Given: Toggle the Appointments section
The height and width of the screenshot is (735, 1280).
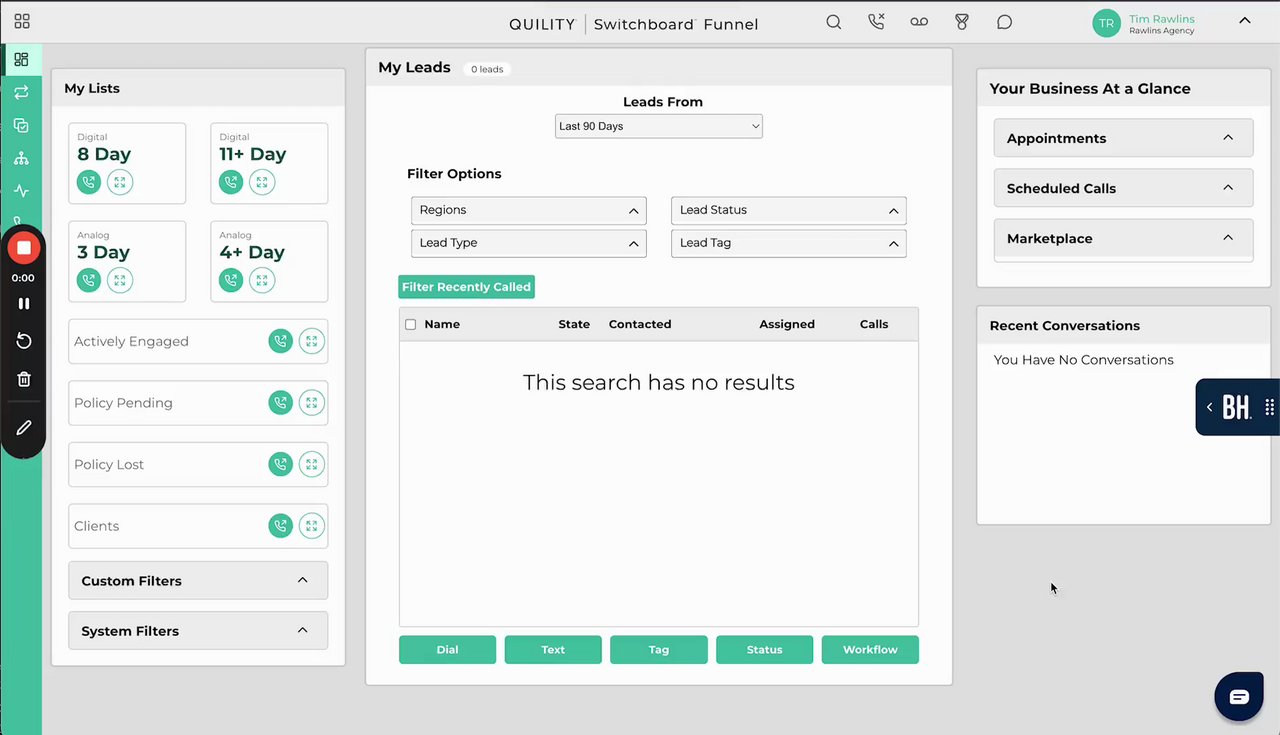Looking at the screenshot, I should pos(1123,138).
